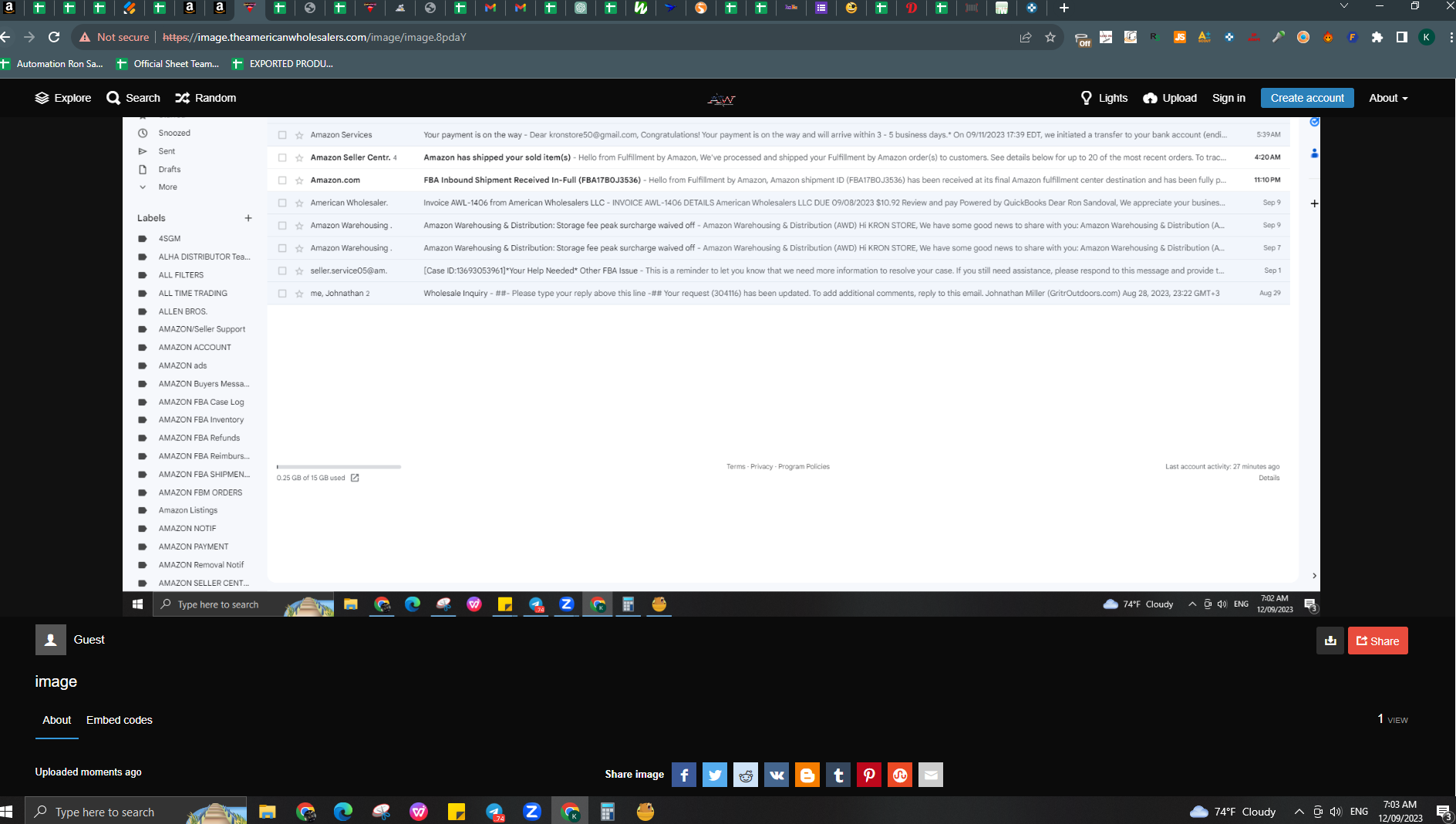The width and height of the screenshot is (1456, 824).
Task: Toggle the Lights mode in the header
Action: 1104,98
